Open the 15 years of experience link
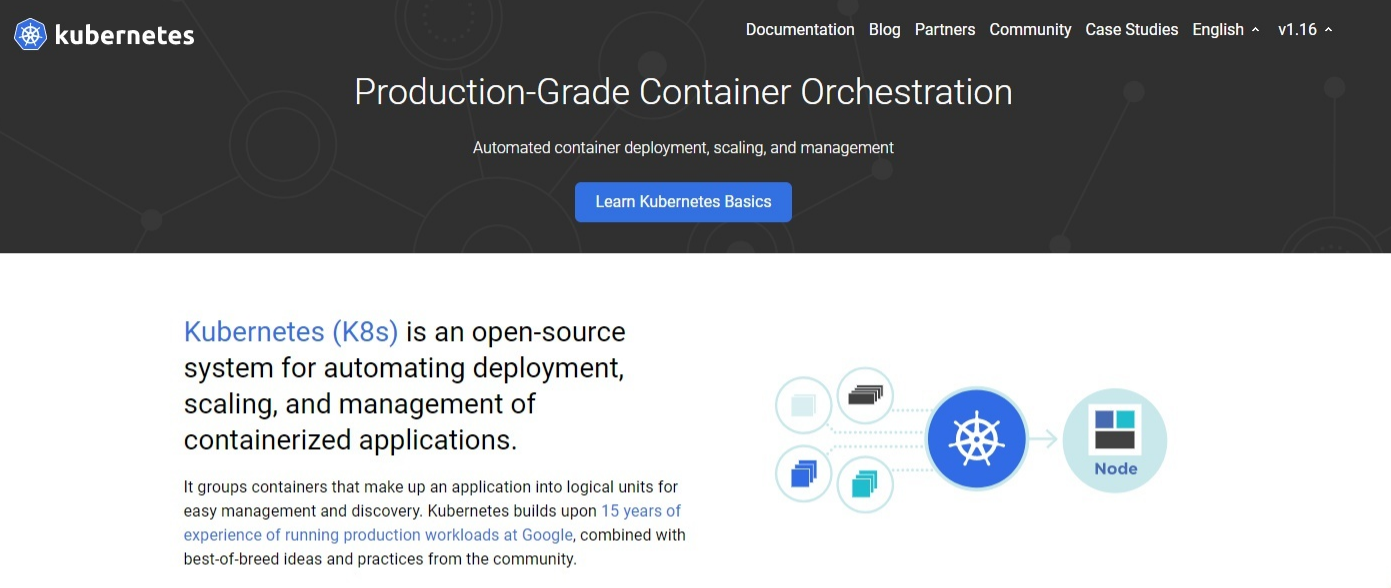Image resolution: width=1391 pixels, height=588 pixels. point(432,523)
